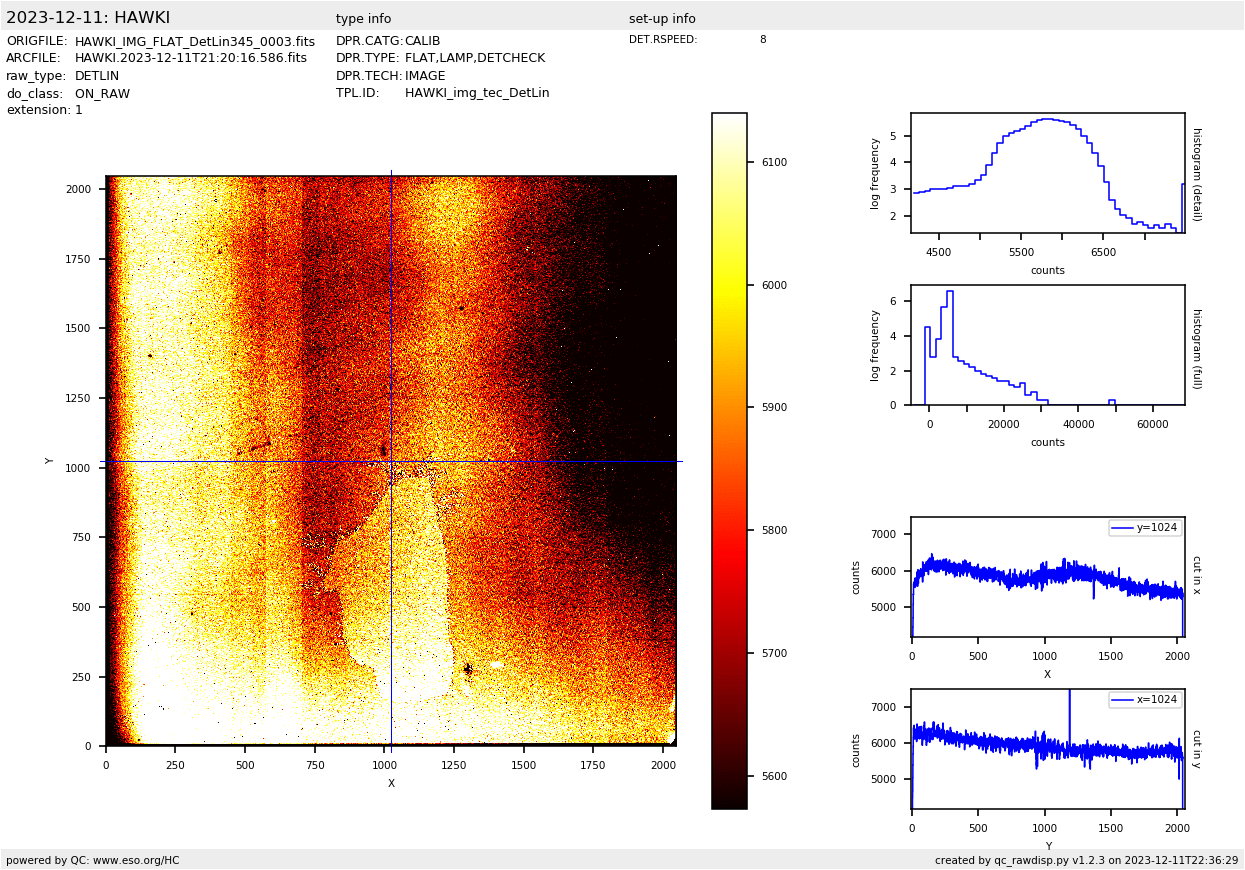
Task: Click the TPL.ID value HAWKI_img_tec_DetLin
Action: coord(476,93)
